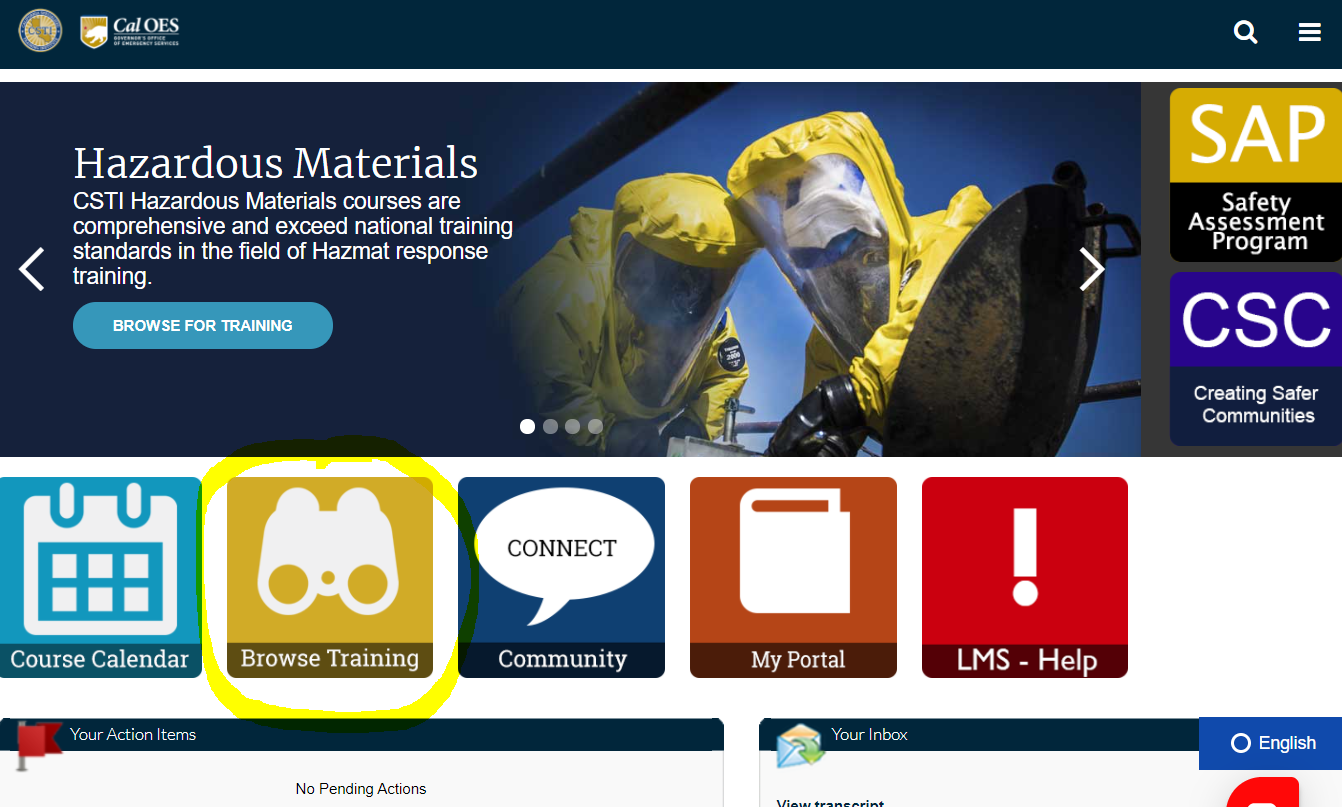The width and height of the screenshot is (1342, 807).
Task: Click the Cal OES logo
Action: [130, 32]
